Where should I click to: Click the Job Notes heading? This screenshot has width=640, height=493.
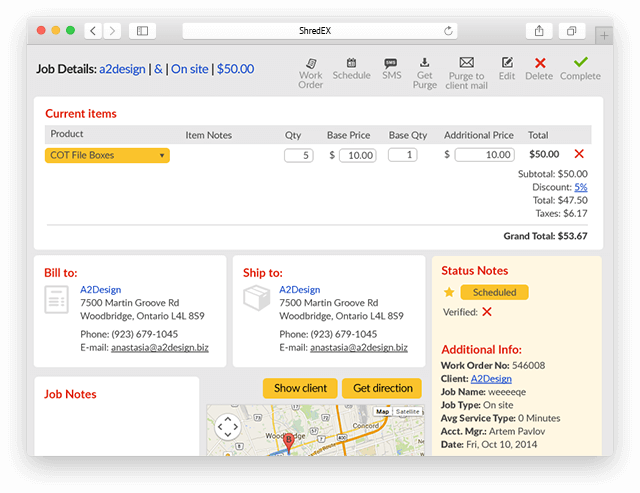click(x=70, y=394)
